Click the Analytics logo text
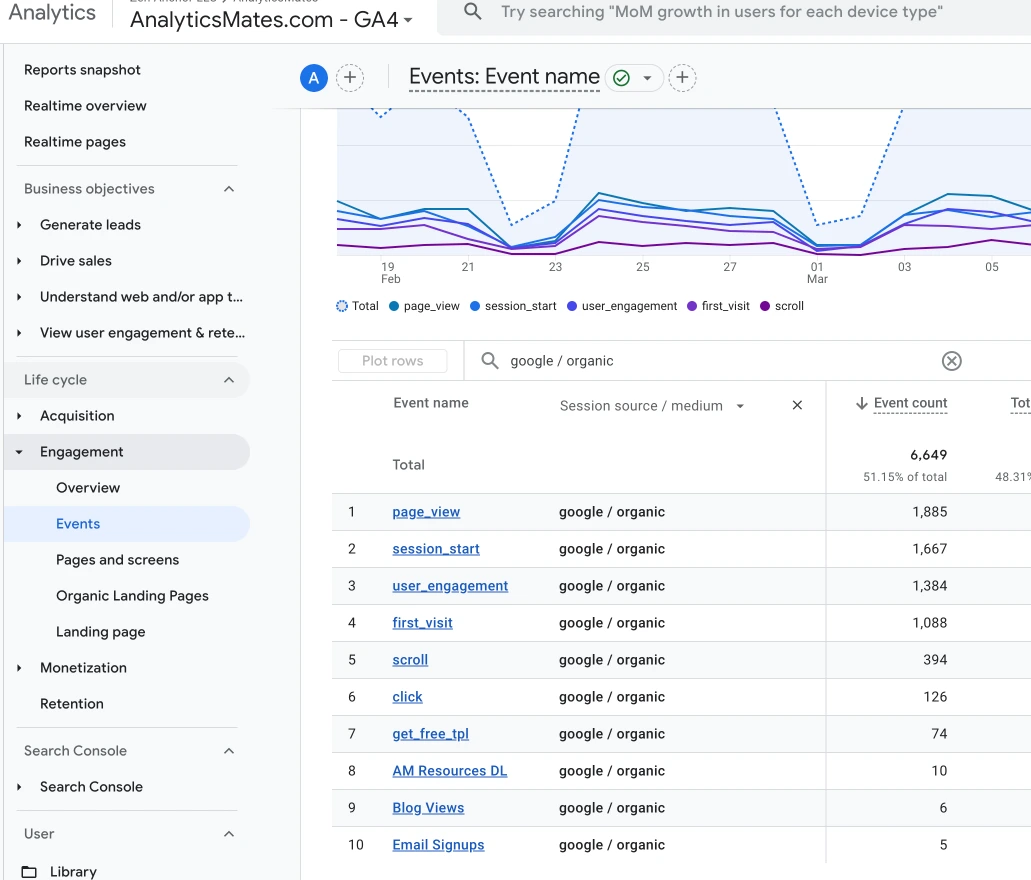 (52, 12)
